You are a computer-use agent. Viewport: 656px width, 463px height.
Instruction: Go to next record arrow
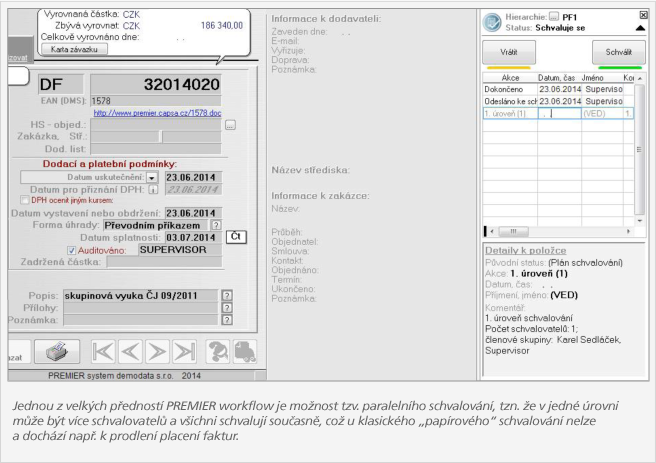tap(157, 351)
